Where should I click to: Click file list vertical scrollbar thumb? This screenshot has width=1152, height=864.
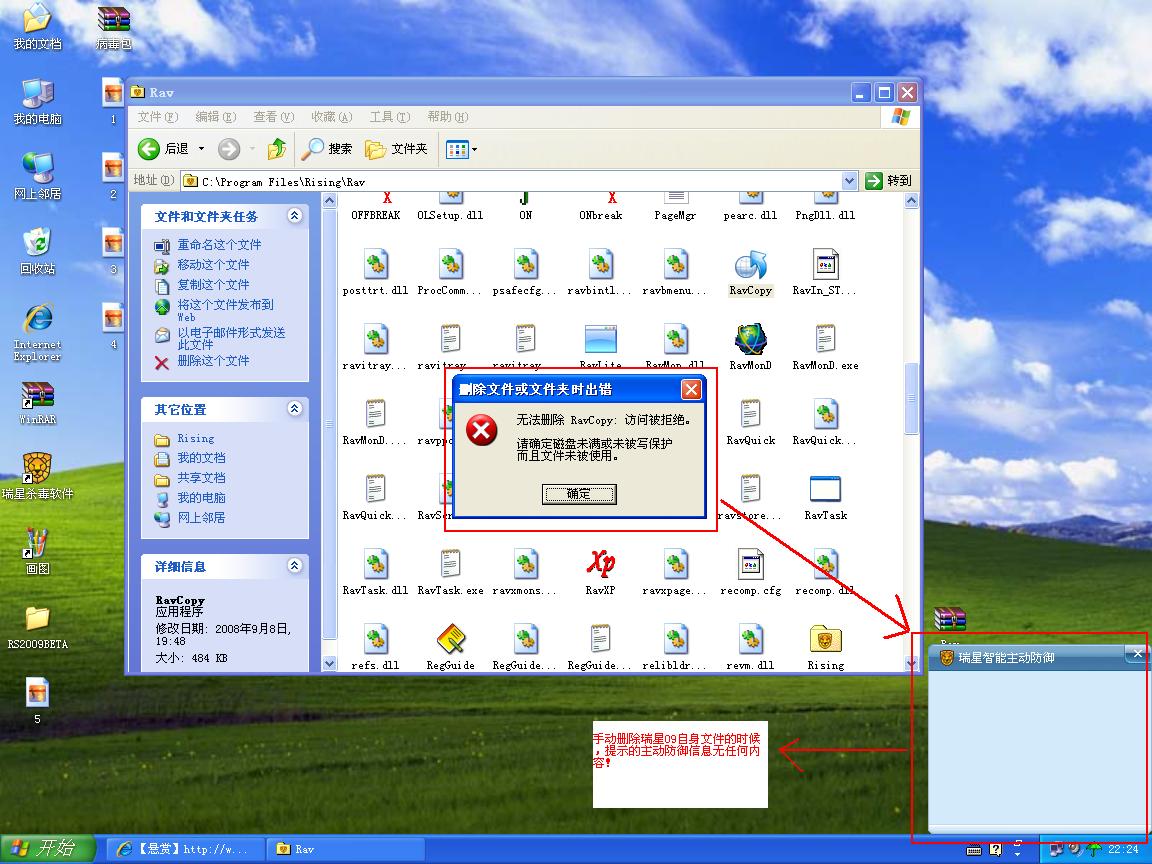pos(911,398)
